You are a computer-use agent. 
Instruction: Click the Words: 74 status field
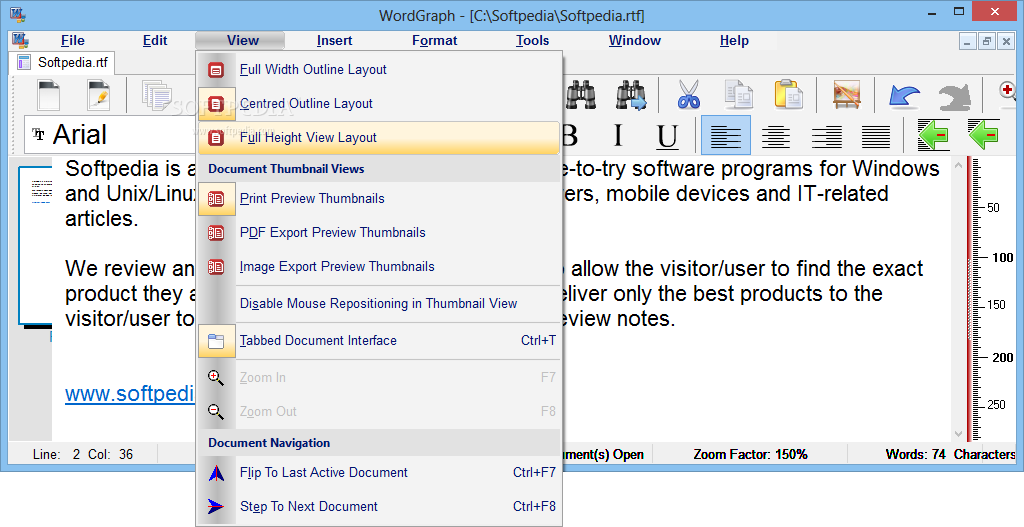[915, 454]
